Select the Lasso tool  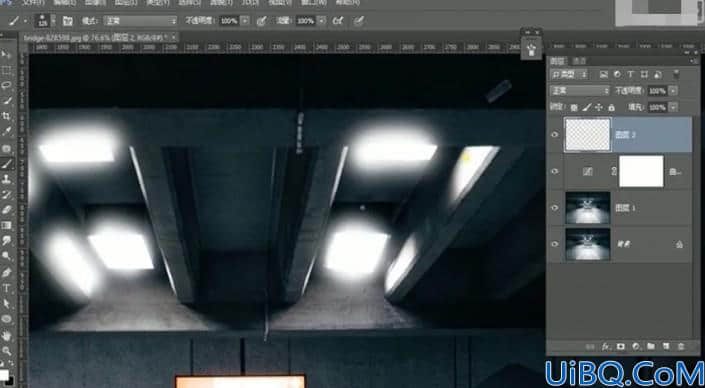[x=6, y=85]
